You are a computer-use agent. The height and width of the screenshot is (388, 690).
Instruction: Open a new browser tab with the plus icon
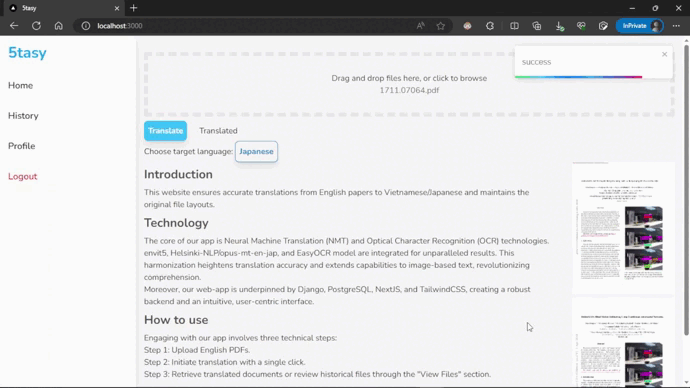[134, 8]
